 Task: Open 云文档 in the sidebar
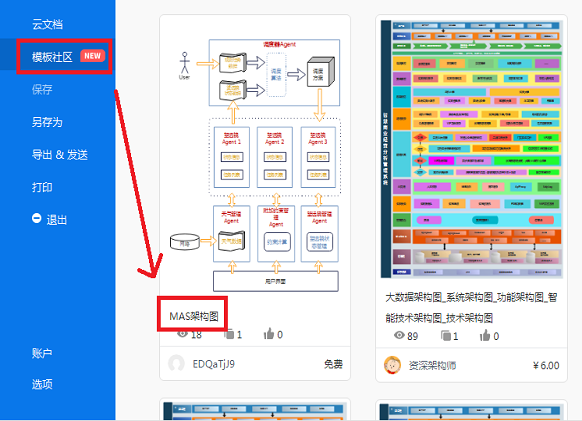(47, 25)
